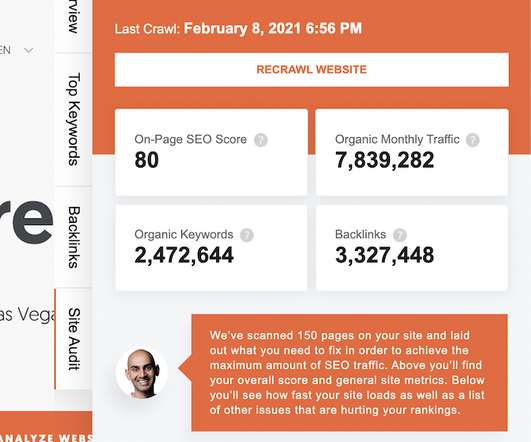The height and width of the screenshot is (442, 531).
Task: Open the Organic Keywords card
Action: point(211,248)
